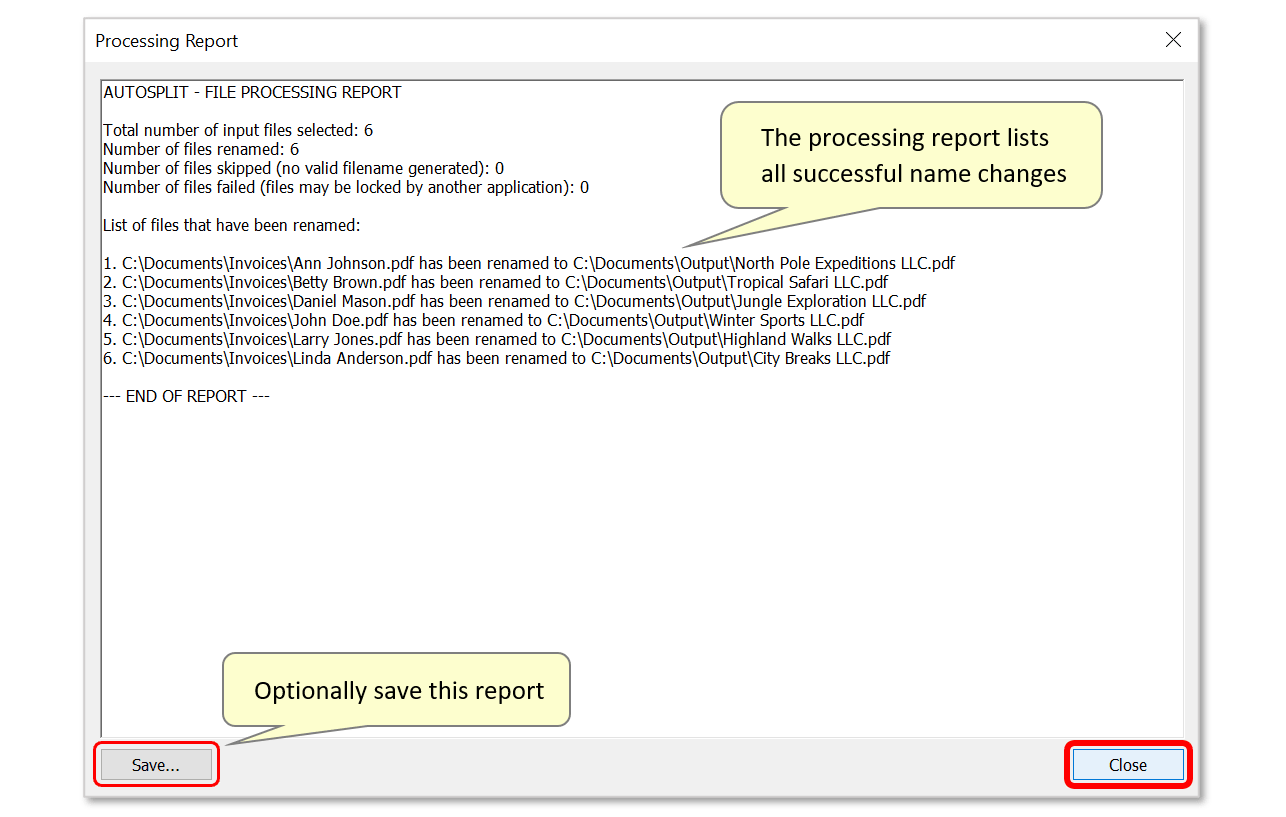Image resolution: width=1286 pixels, height=817 pixels.
Task: Click the files skipped summary line
Action: (300, 167)
